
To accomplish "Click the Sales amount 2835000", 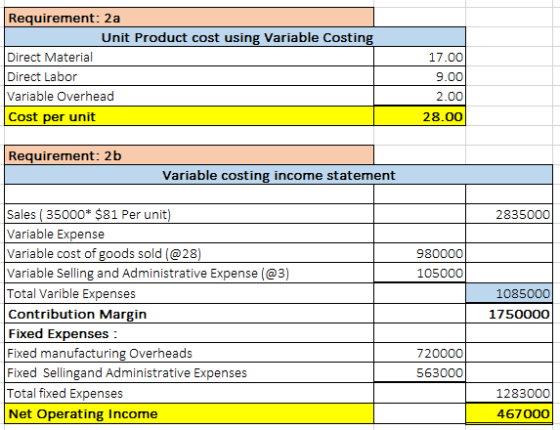I will [509, 214].
